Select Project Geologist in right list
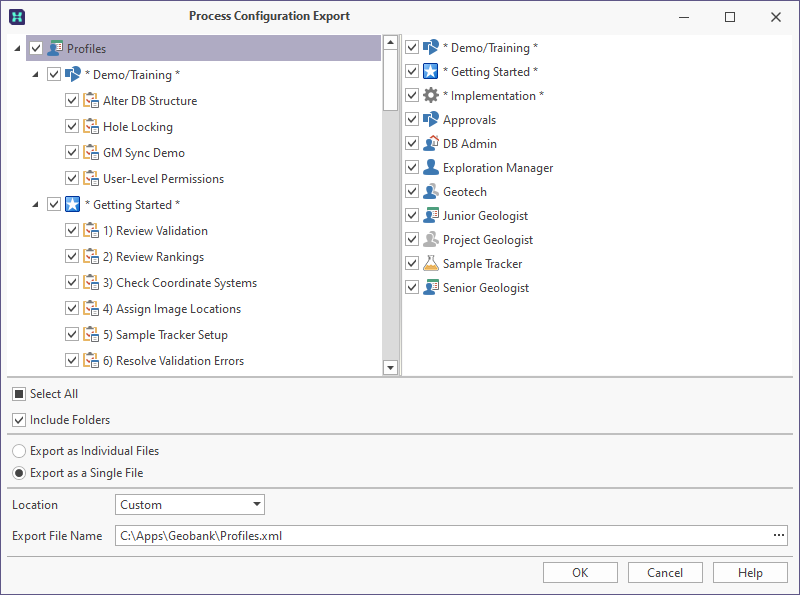The height and width of the screenshot is (595, 800). coord(487,239)
